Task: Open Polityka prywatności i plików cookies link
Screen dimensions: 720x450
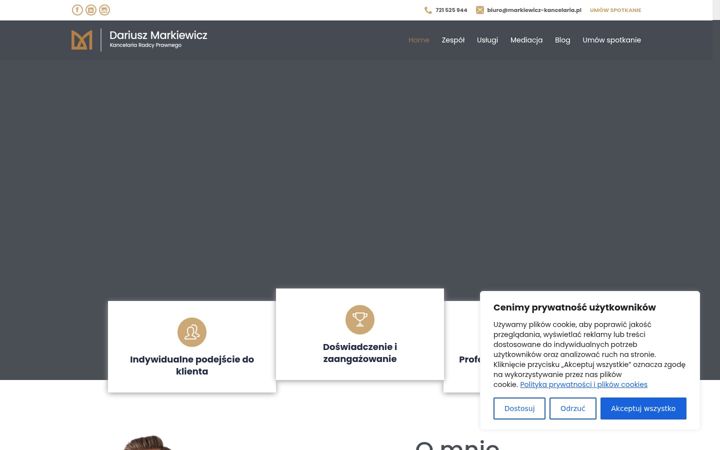Action: point(584,384)
